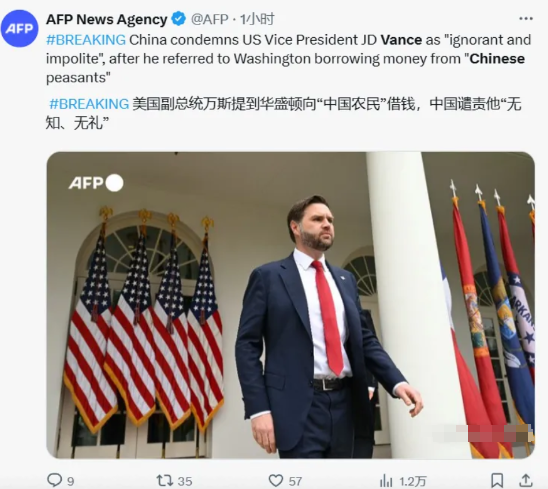Open the 1小时 timestamp link
This screenshot has height=489, width=548.
click(257, 19)
